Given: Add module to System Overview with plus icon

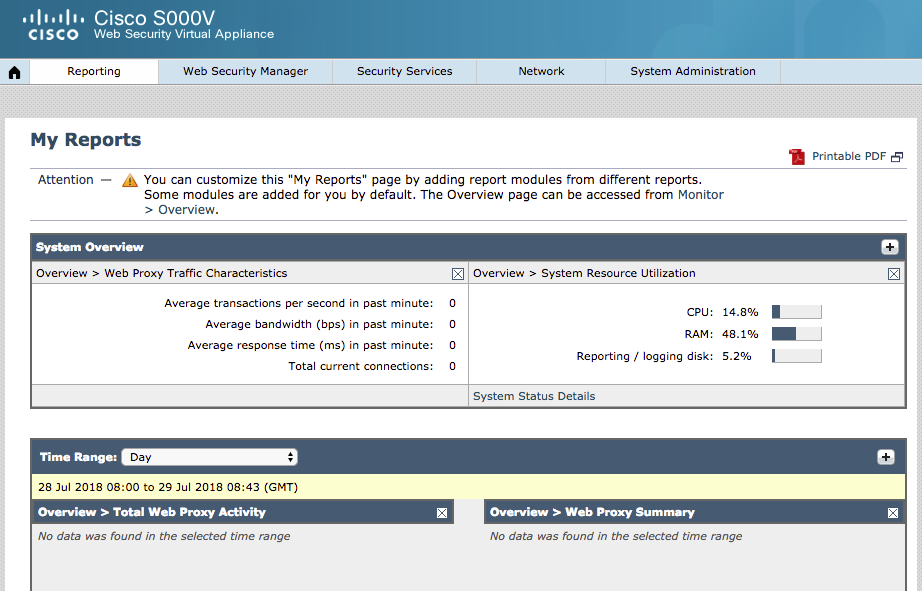Looking at the screenshot, I should click(x=889, y=247).
